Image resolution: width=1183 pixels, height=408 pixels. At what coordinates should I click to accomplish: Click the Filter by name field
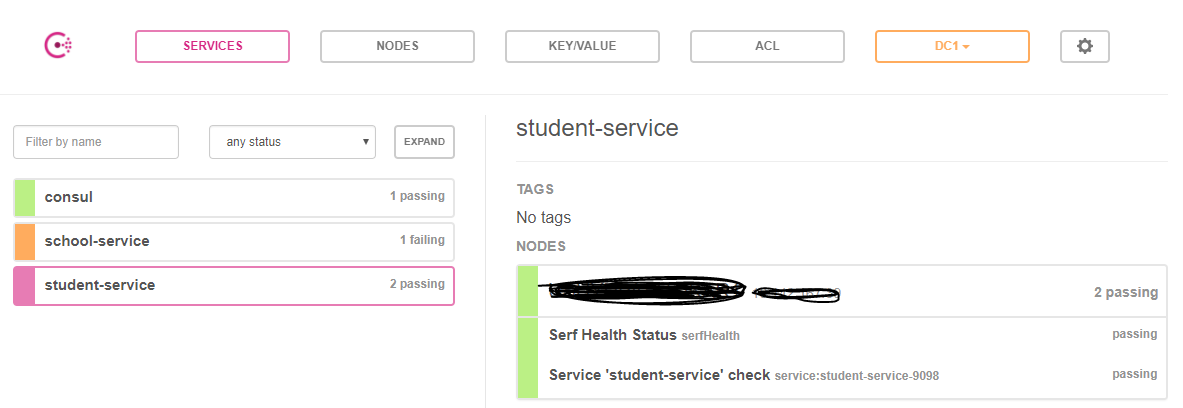pos(96,142)
